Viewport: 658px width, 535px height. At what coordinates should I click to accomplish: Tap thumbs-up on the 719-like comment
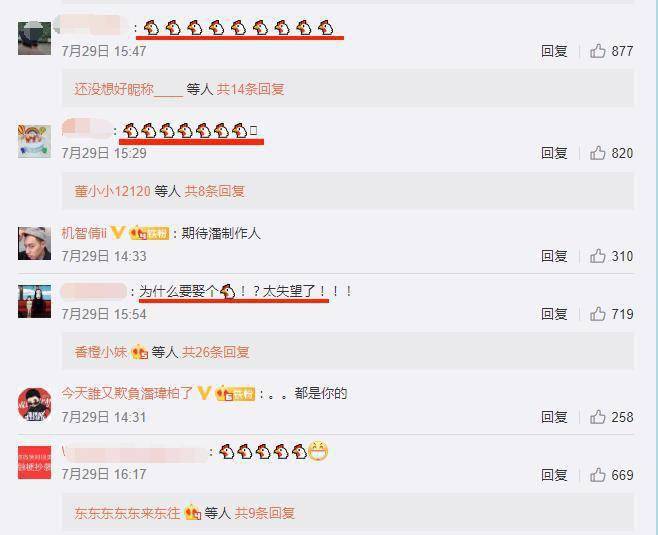click(x=598, y=314)
